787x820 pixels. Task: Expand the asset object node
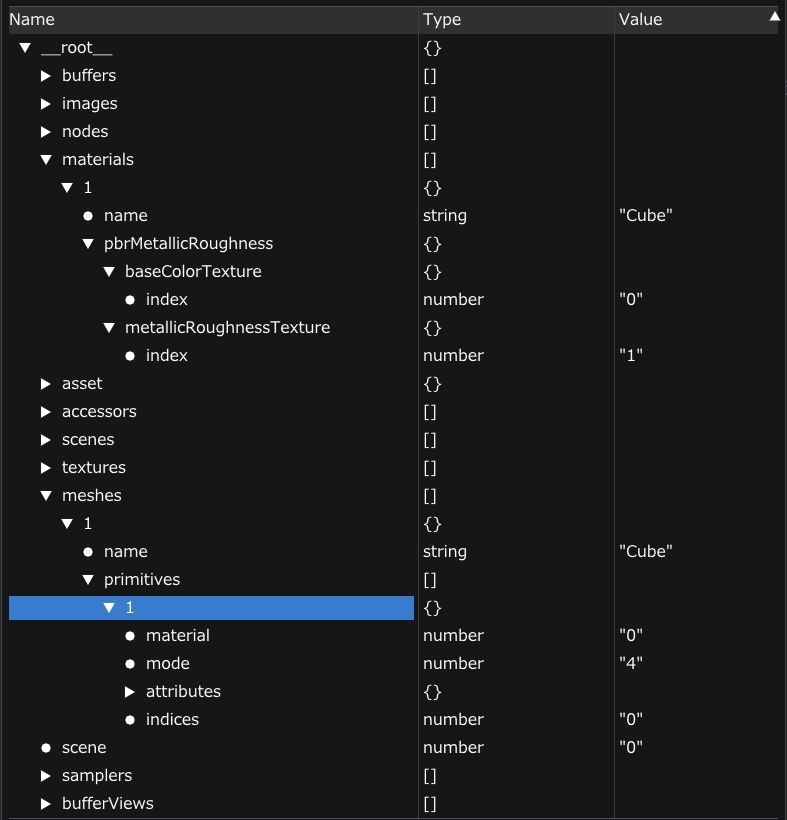[46, 384]
